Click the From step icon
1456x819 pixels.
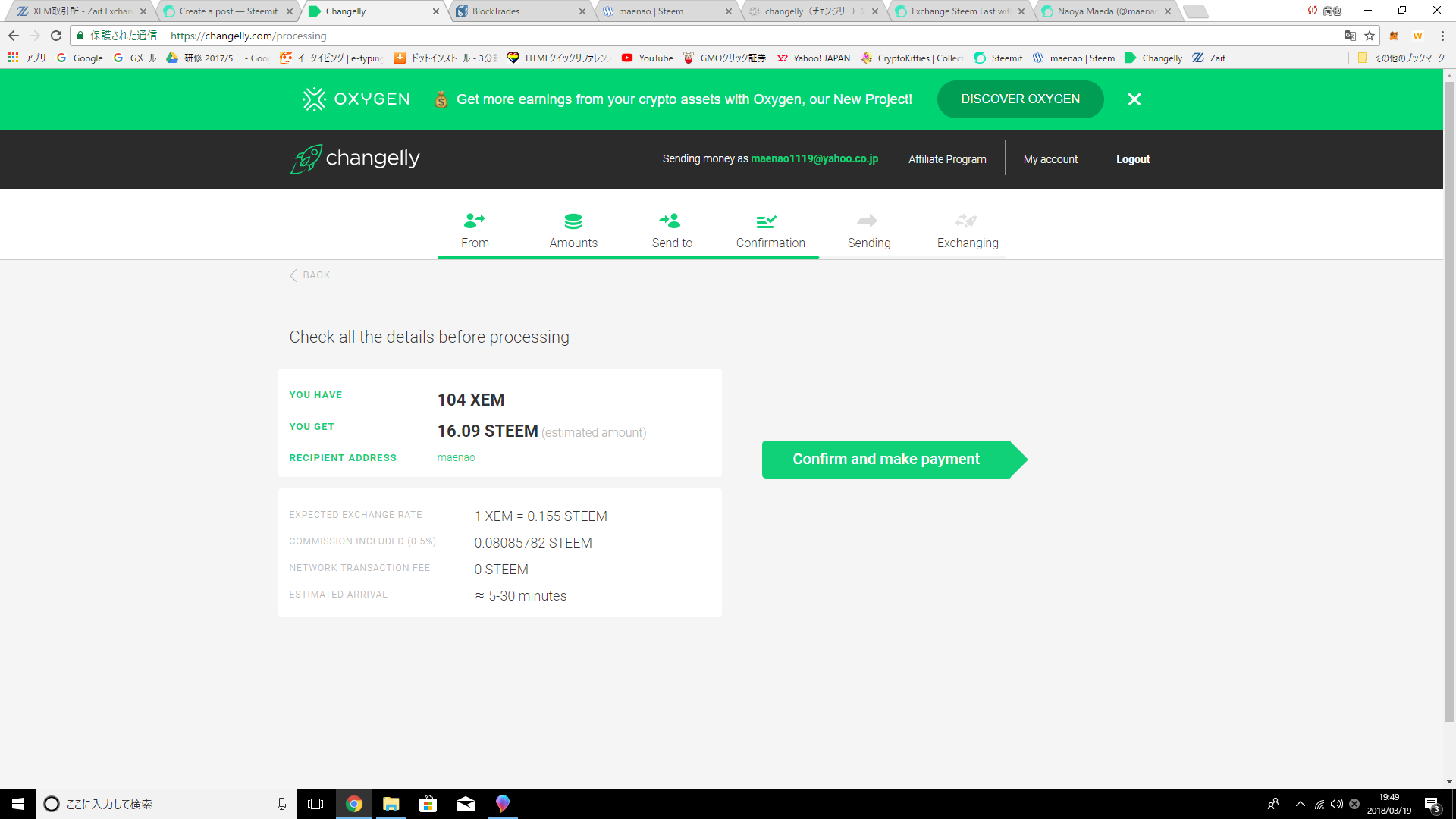tap(474, 221)
